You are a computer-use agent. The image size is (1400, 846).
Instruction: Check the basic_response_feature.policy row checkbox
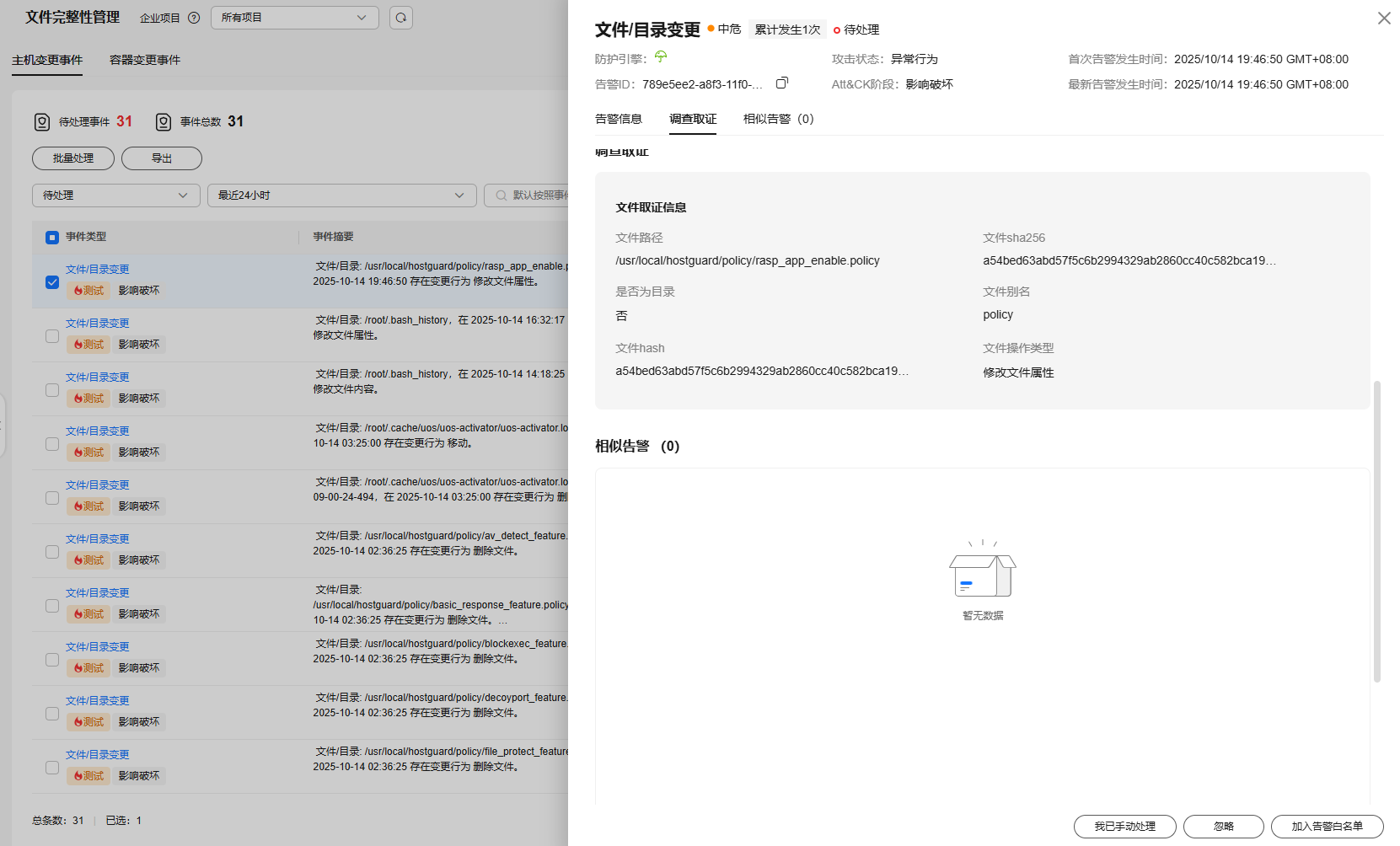pos(52,606)
